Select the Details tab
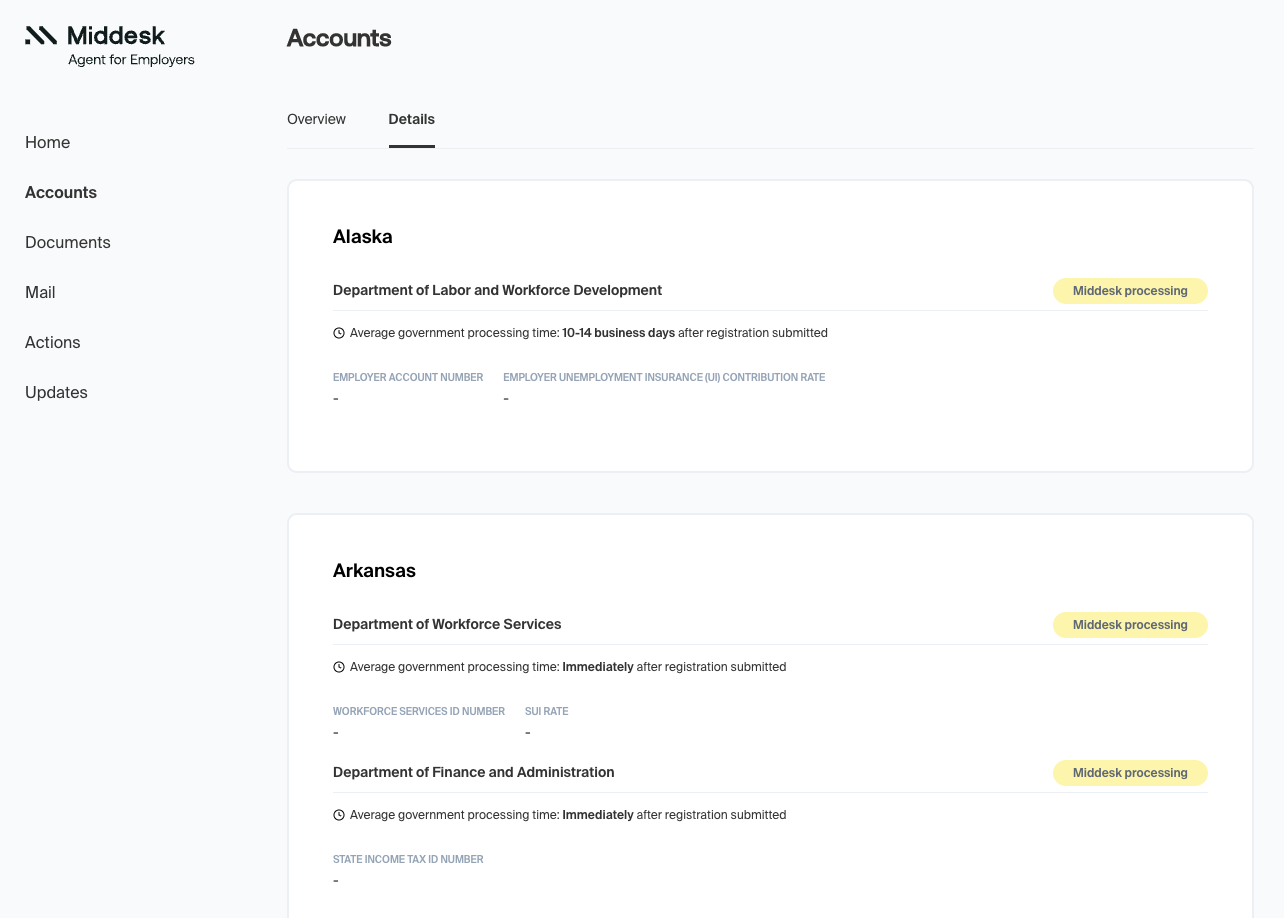The width and height of the screenshot is (1284, 918). pos(411,119)
